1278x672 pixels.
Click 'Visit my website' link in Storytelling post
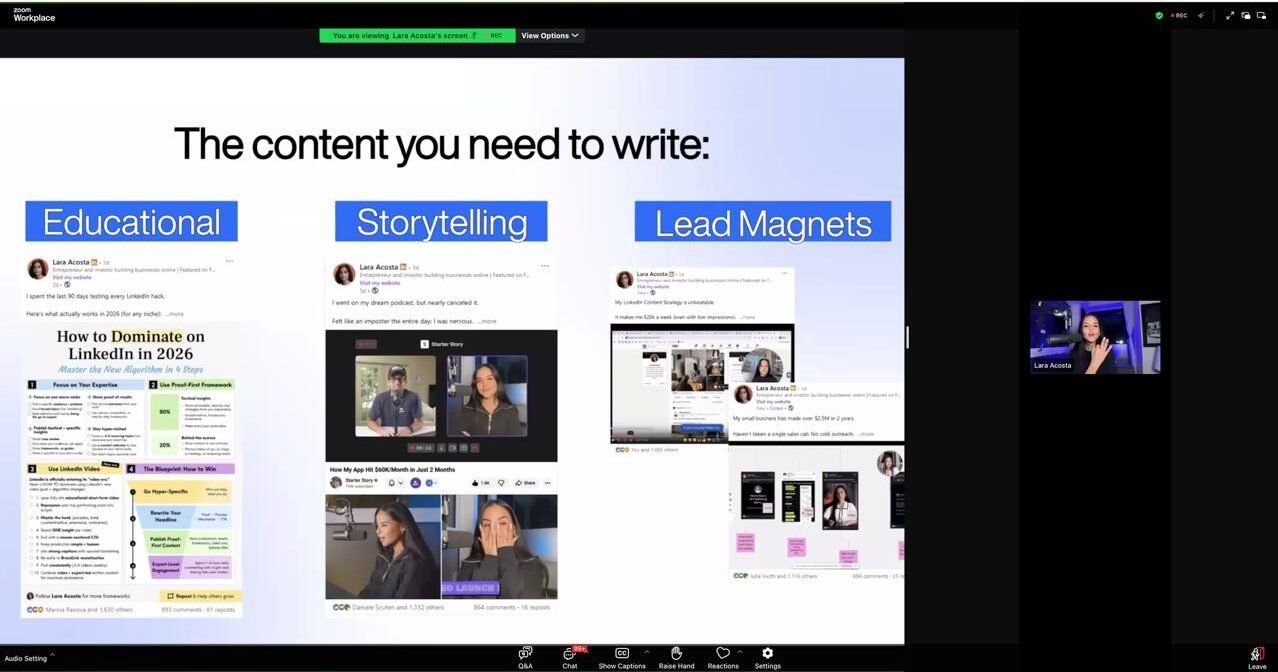click(379, 283)
